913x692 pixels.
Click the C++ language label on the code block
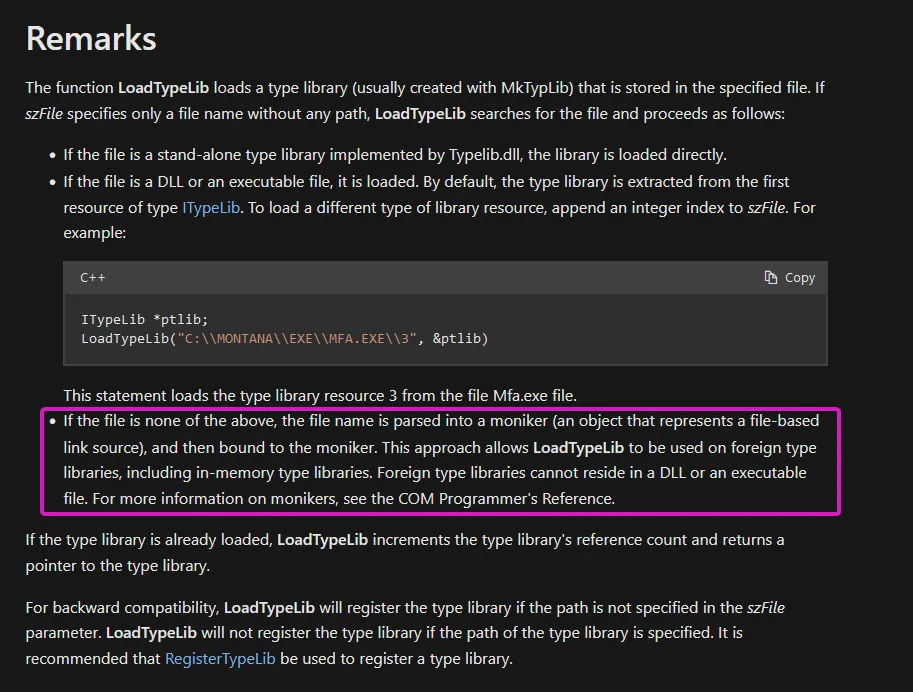[93, 278]
